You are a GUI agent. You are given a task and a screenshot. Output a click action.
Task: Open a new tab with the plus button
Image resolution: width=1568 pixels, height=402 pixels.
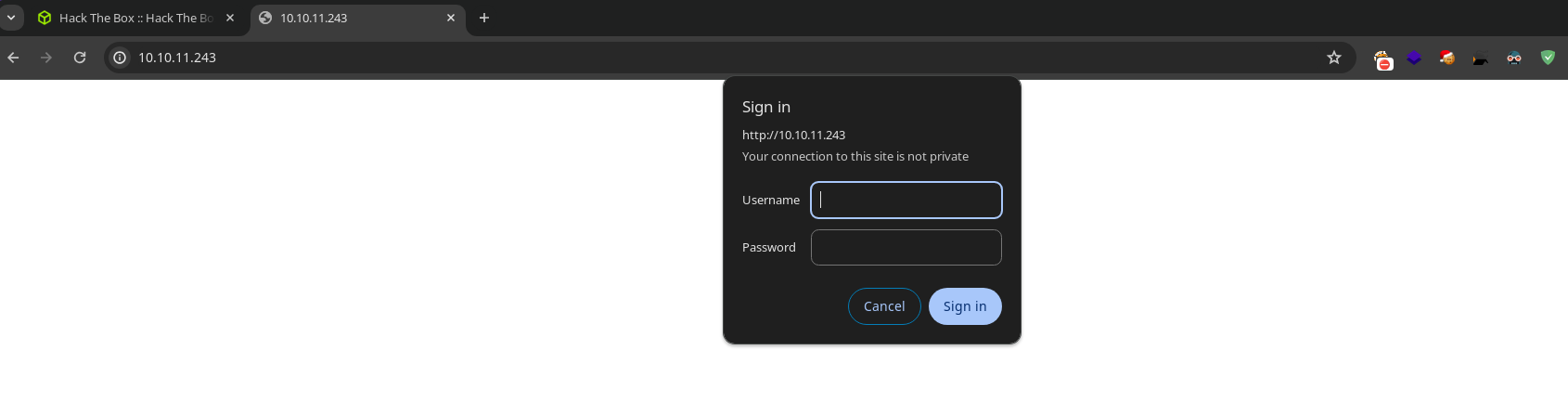[x=483, y=18]
